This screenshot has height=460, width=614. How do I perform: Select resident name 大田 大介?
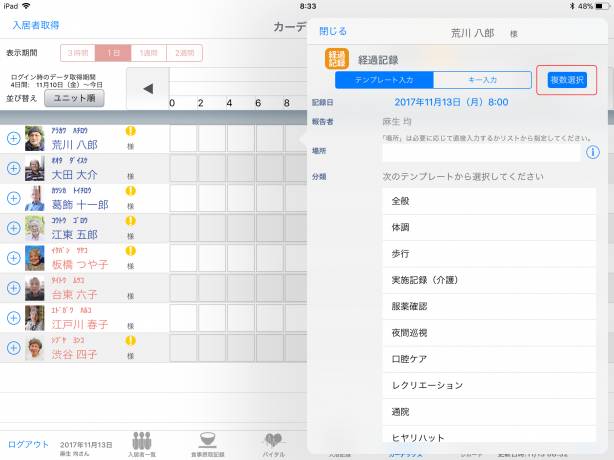tap(74, 175)
